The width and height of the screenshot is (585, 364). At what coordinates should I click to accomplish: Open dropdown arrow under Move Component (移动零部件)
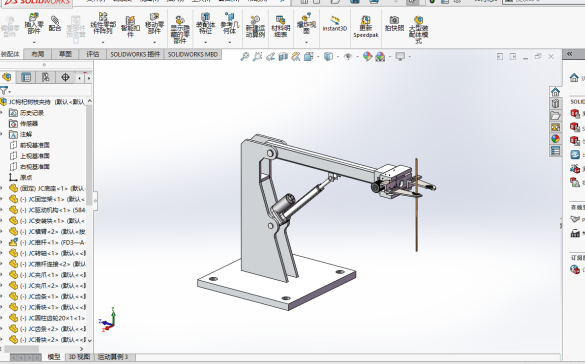pos(154,42)
